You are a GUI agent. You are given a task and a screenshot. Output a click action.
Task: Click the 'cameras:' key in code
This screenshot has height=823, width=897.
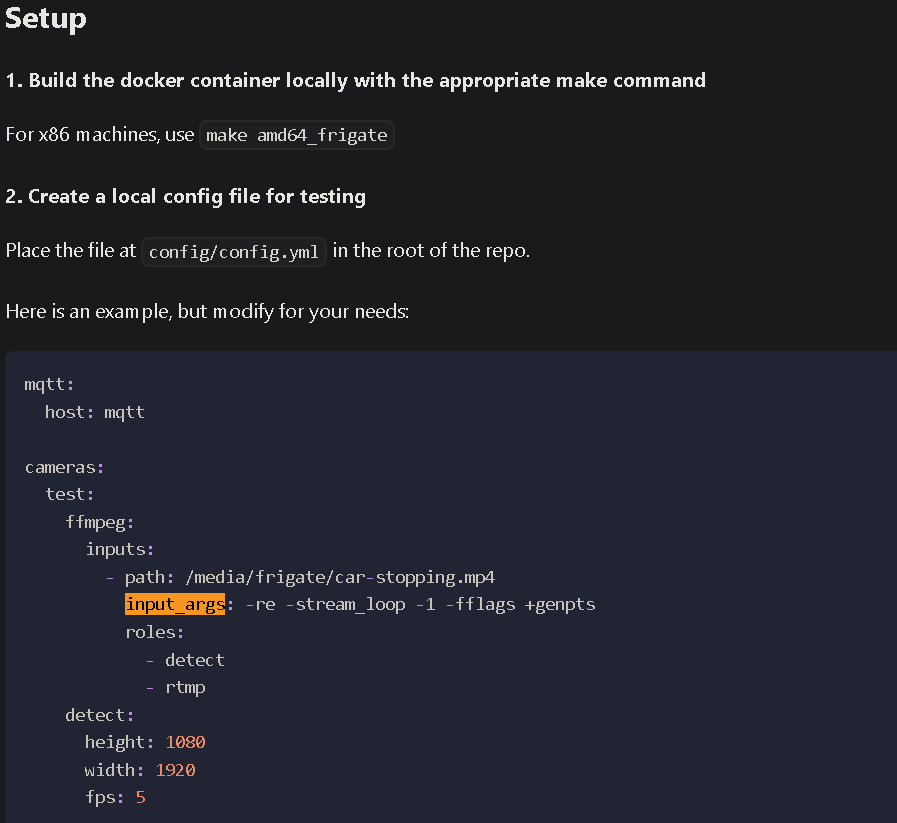click(x=65, y=467)
